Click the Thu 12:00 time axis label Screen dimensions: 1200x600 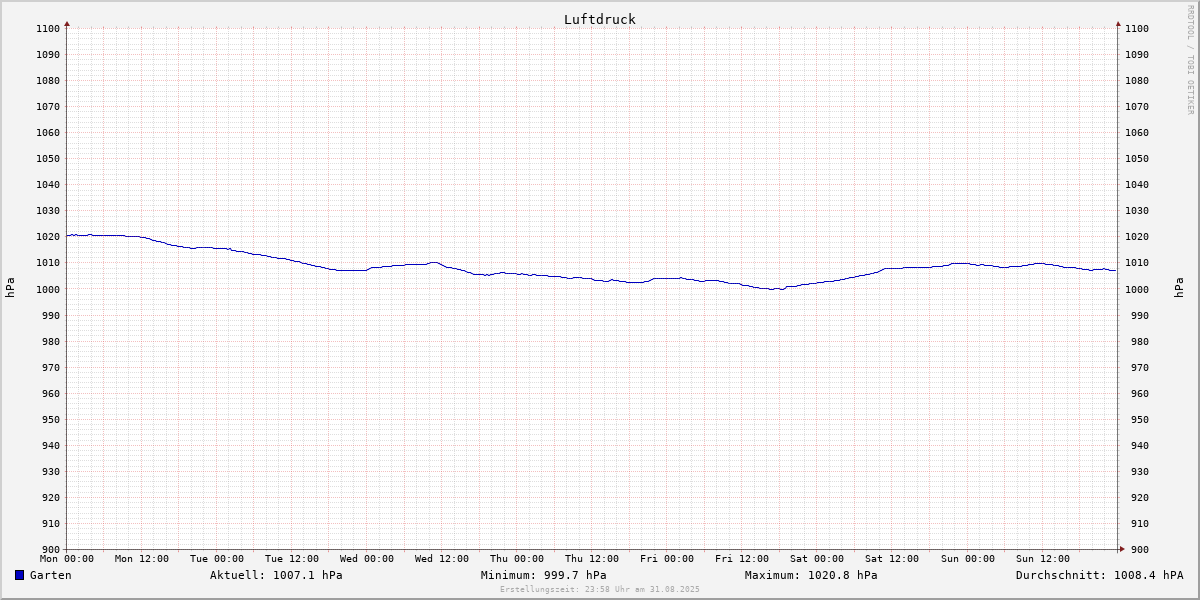click(x=592, y=559)
